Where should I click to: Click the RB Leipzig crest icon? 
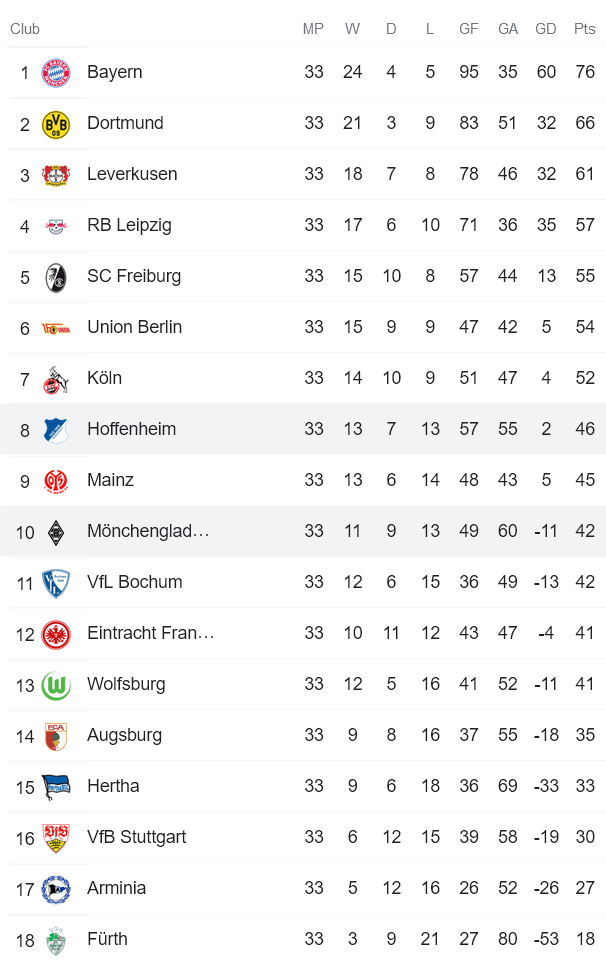(x=57, y=225)
